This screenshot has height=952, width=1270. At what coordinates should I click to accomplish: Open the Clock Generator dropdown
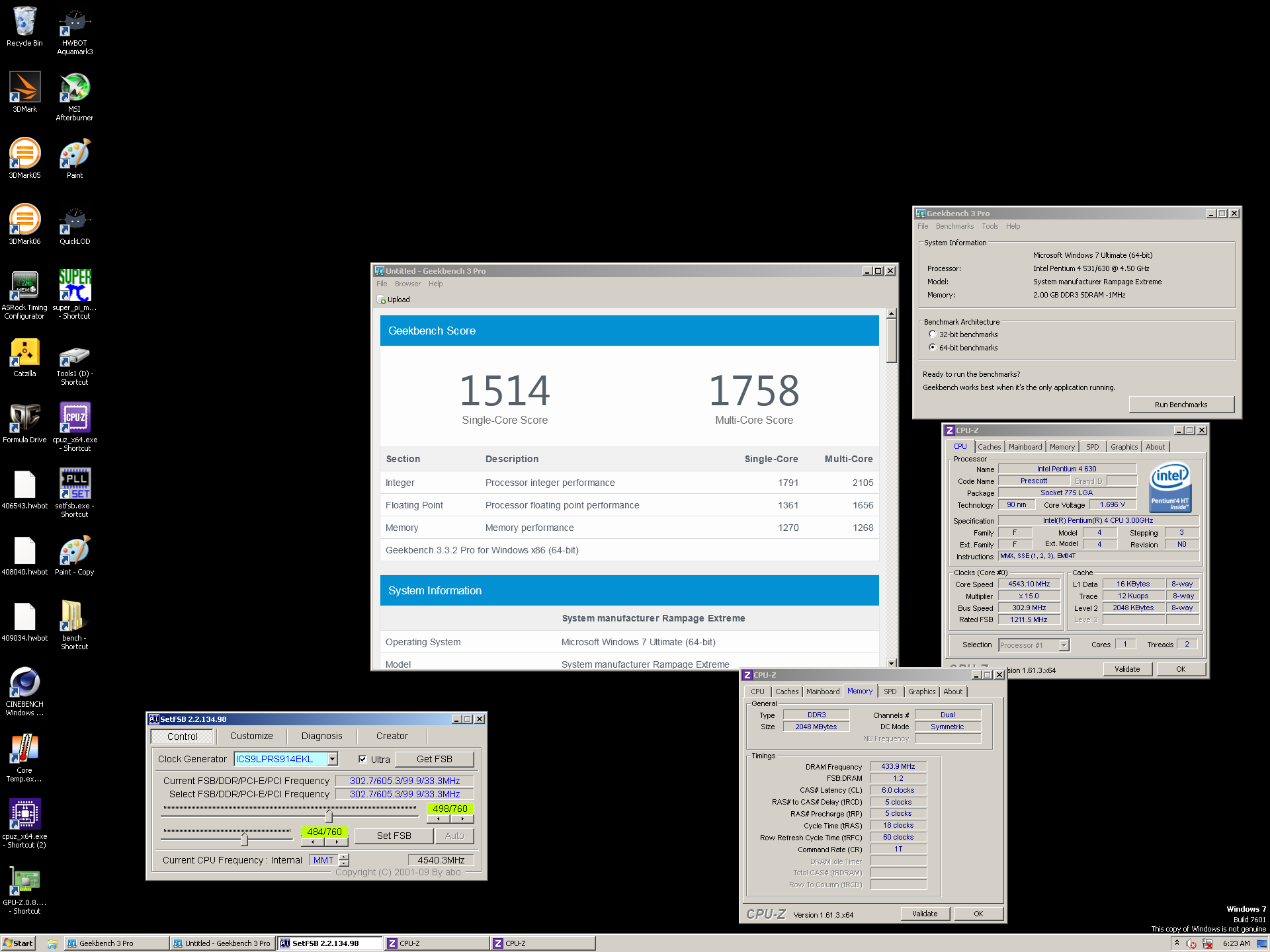point(333,759)
